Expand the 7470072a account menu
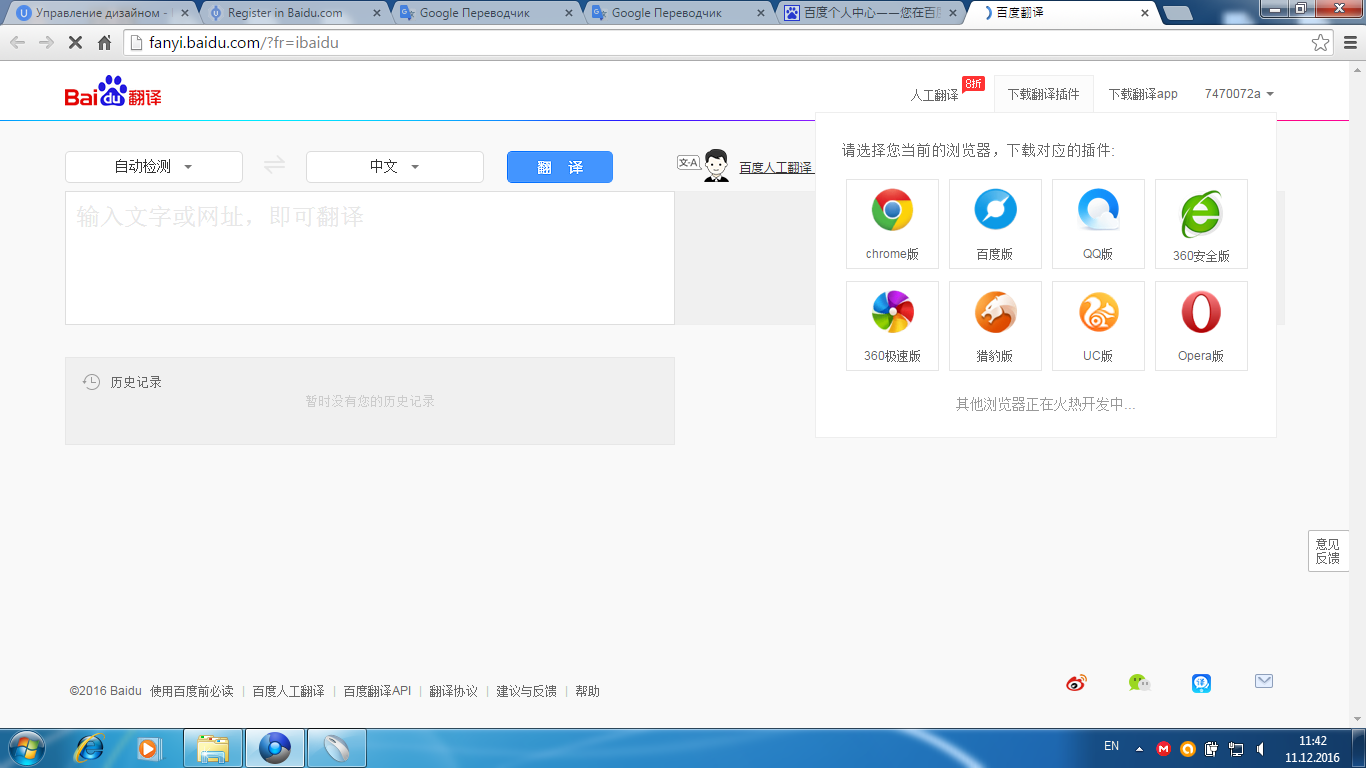The width and height of the screenshot is (1366, 768). click(x=1239, y=94)
